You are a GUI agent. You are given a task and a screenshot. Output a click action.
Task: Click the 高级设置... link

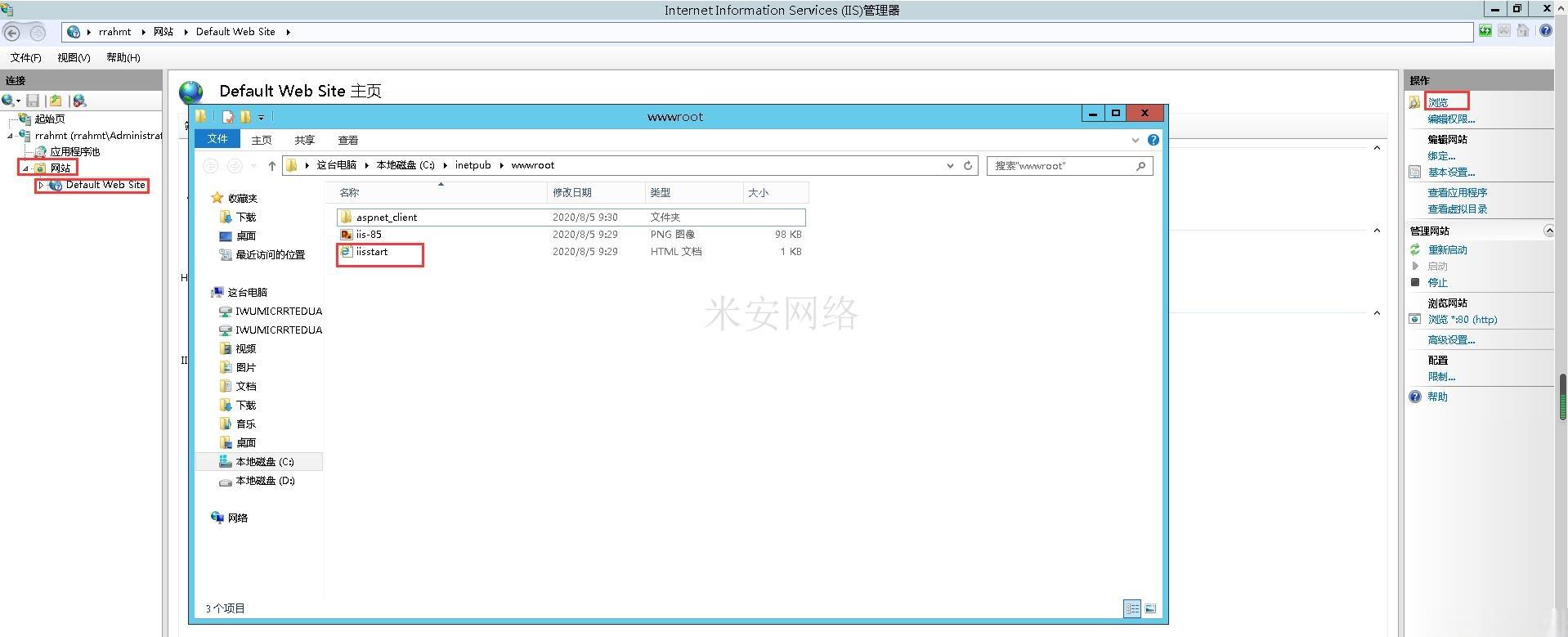1451,339
